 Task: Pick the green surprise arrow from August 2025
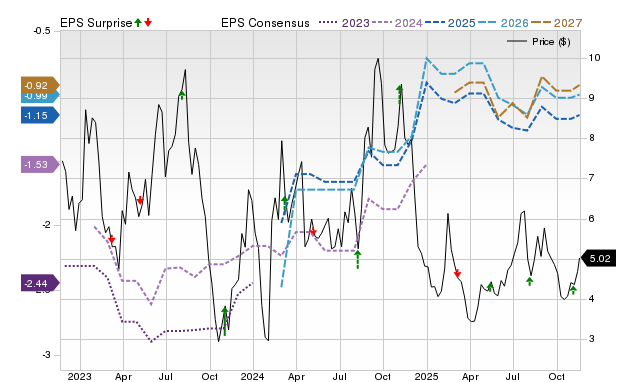pos(529,281)
